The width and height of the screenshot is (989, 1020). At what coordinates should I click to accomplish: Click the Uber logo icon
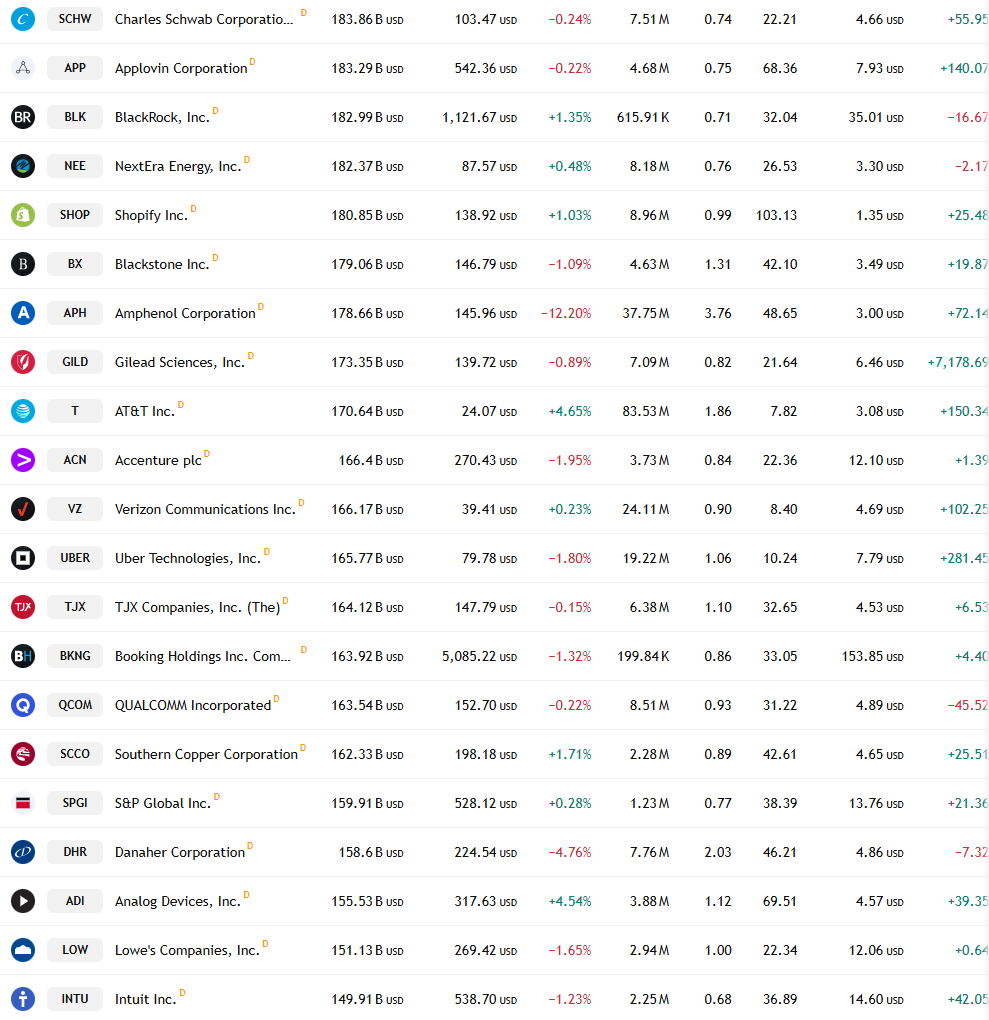23,558
